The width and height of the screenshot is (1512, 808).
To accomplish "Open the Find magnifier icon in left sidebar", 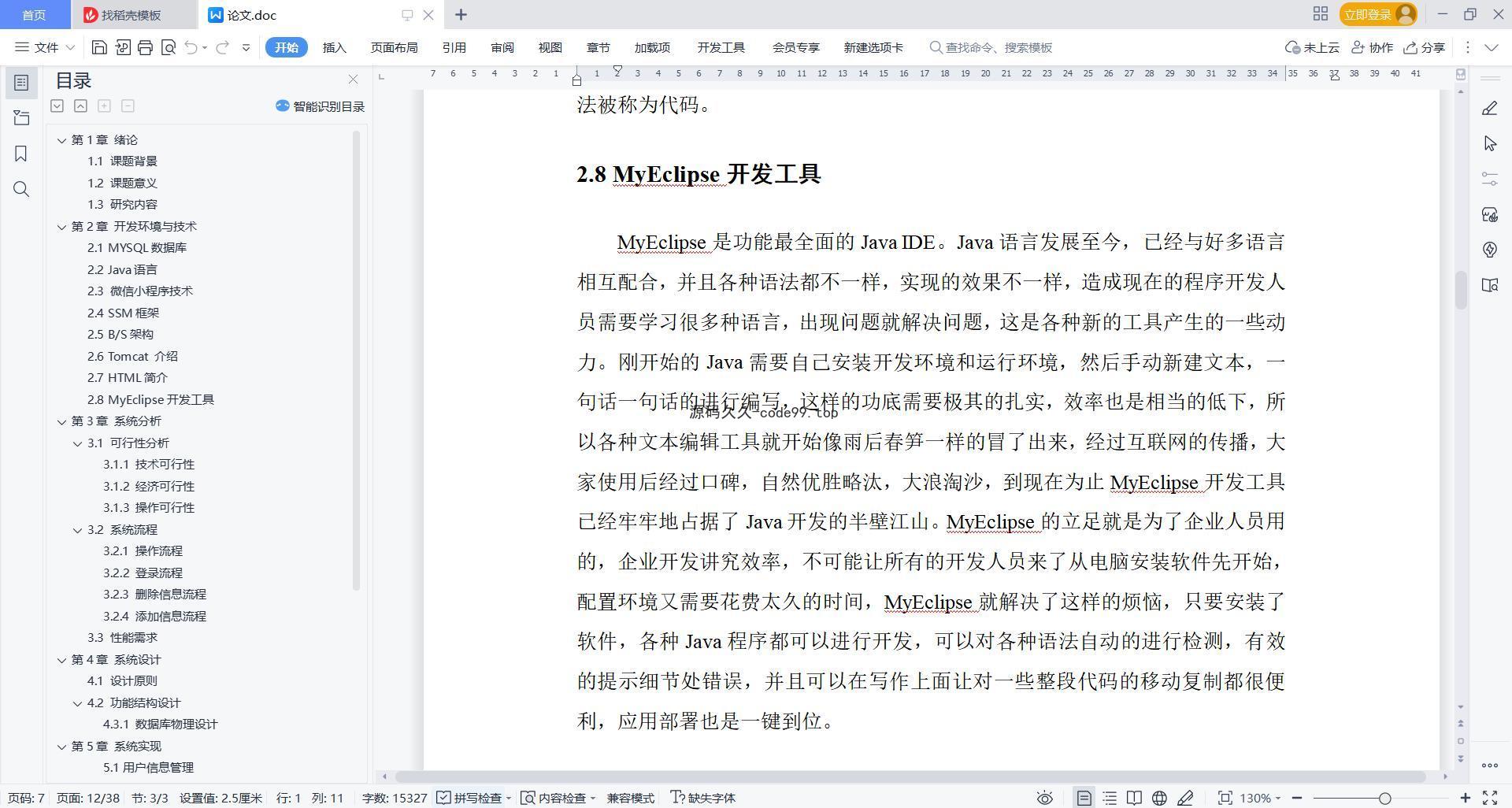I will (x=21, y=189).
